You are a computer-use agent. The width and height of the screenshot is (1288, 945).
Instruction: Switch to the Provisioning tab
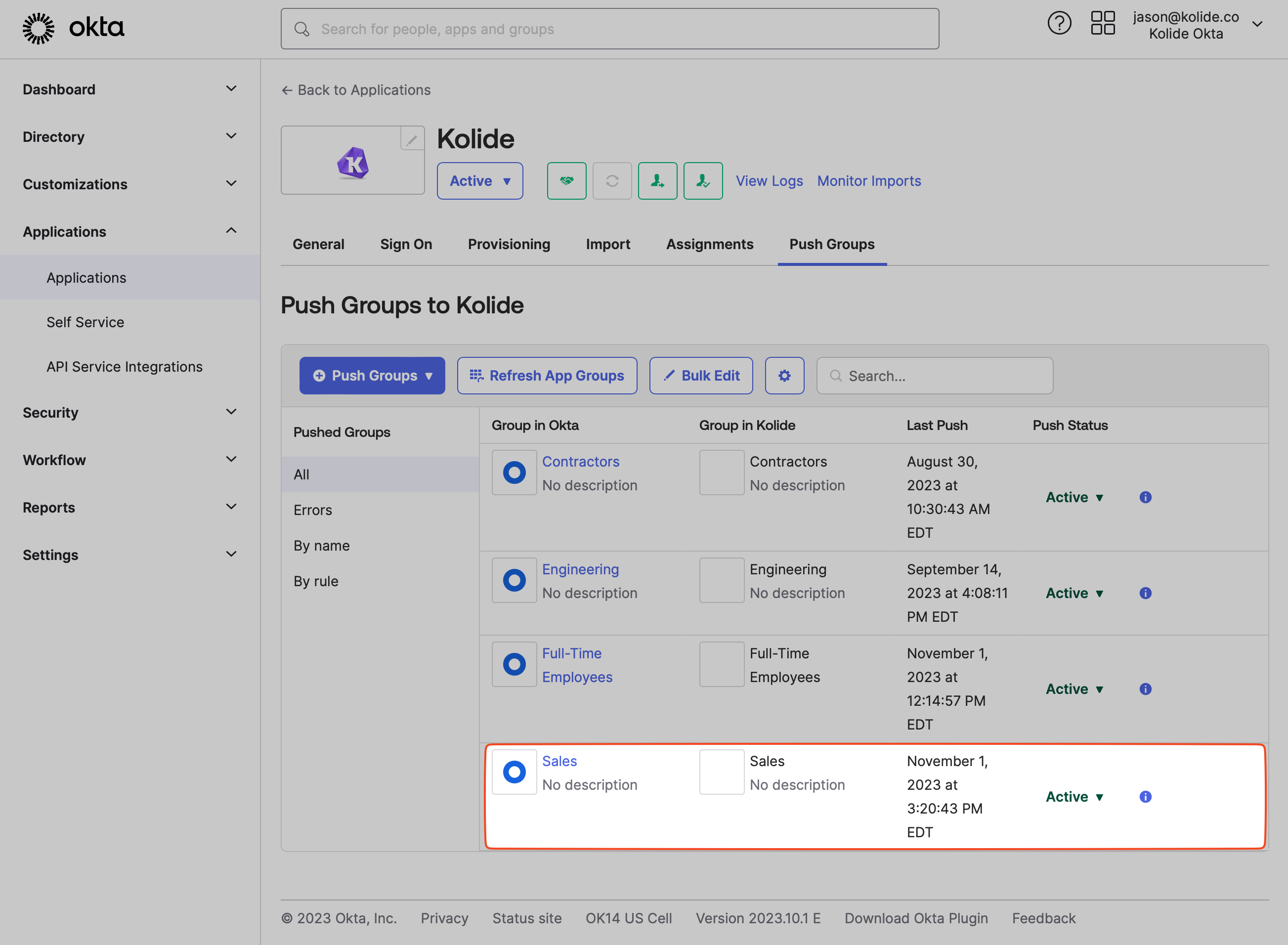pos(509,244)
